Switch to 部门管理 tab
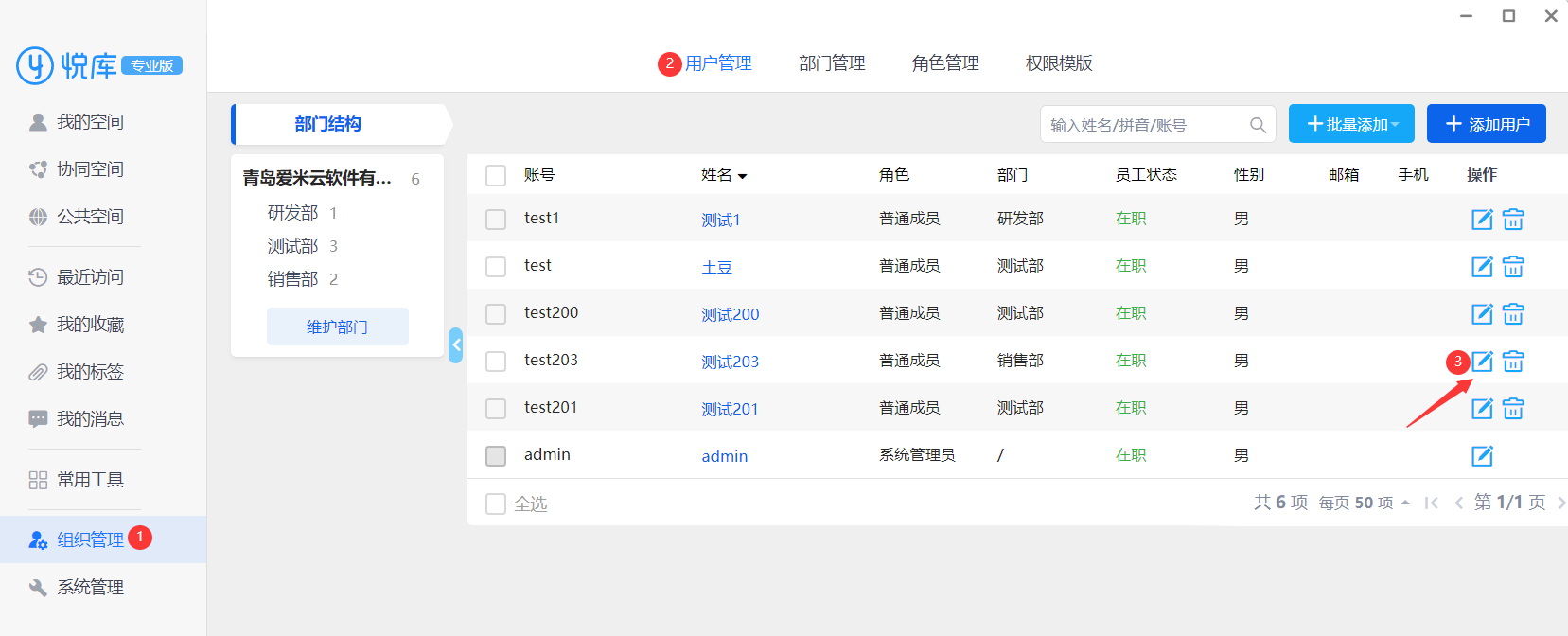This screenshot has height=636, width=1568. 832,63
